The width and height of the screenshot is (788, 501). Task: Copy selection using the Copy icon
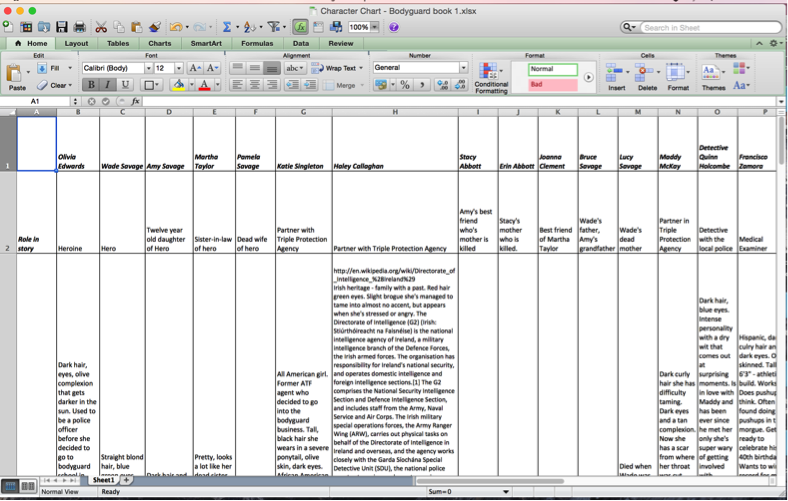[x=119, y=27]
